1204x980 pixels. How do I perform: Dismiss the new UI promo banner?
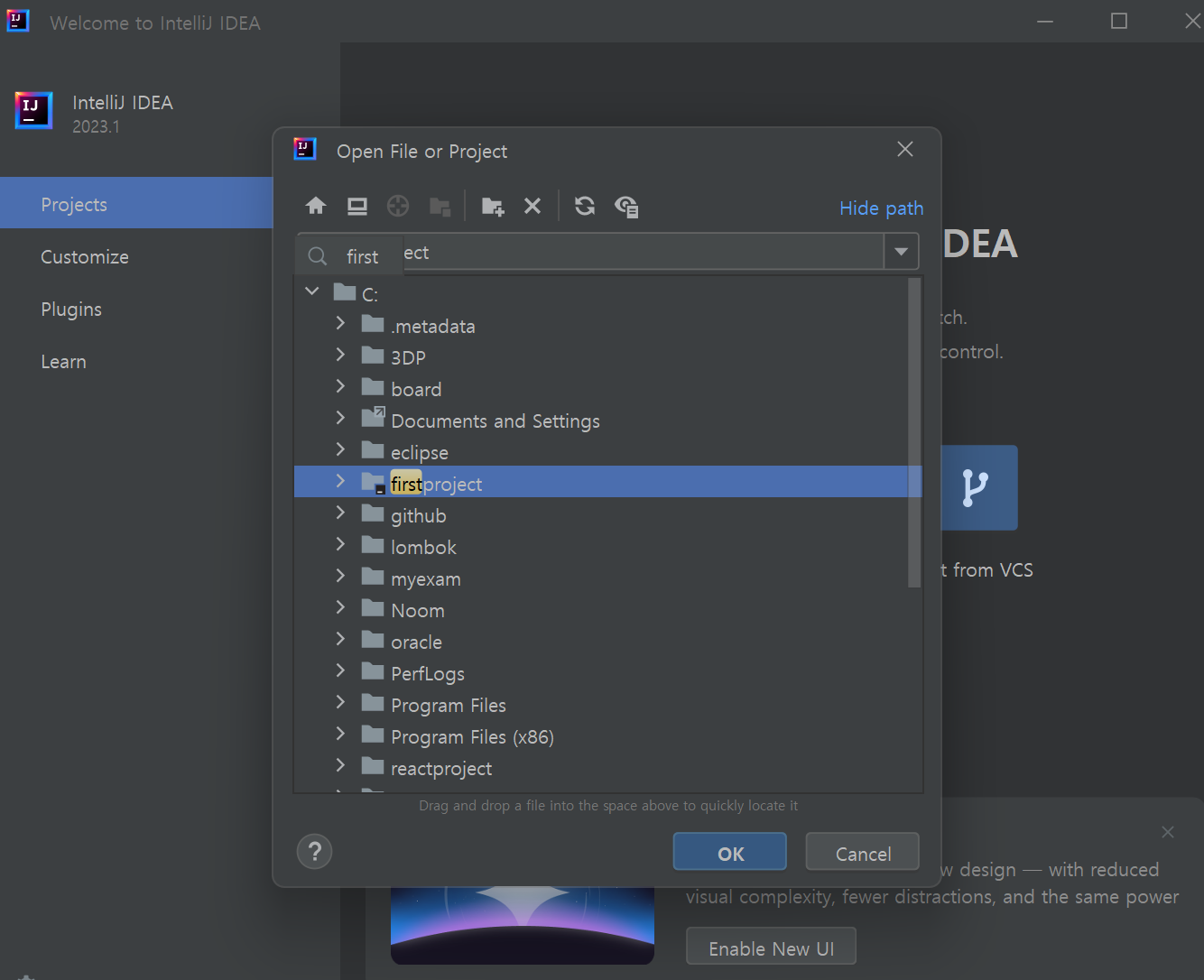[1168, 831]
